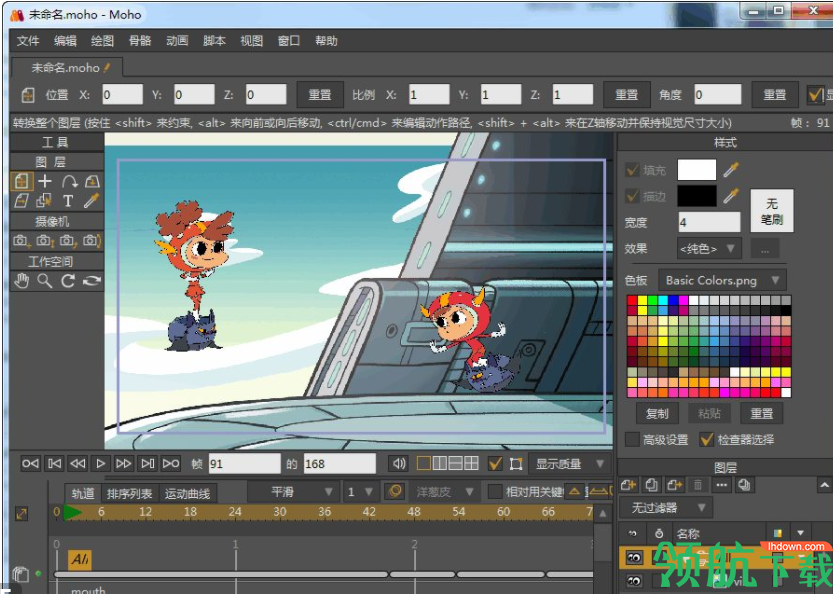Viewport: 833px width, 594px height.
Task: Open the Basic Colors.png palette dropdown
Action: tap(722, 280)
